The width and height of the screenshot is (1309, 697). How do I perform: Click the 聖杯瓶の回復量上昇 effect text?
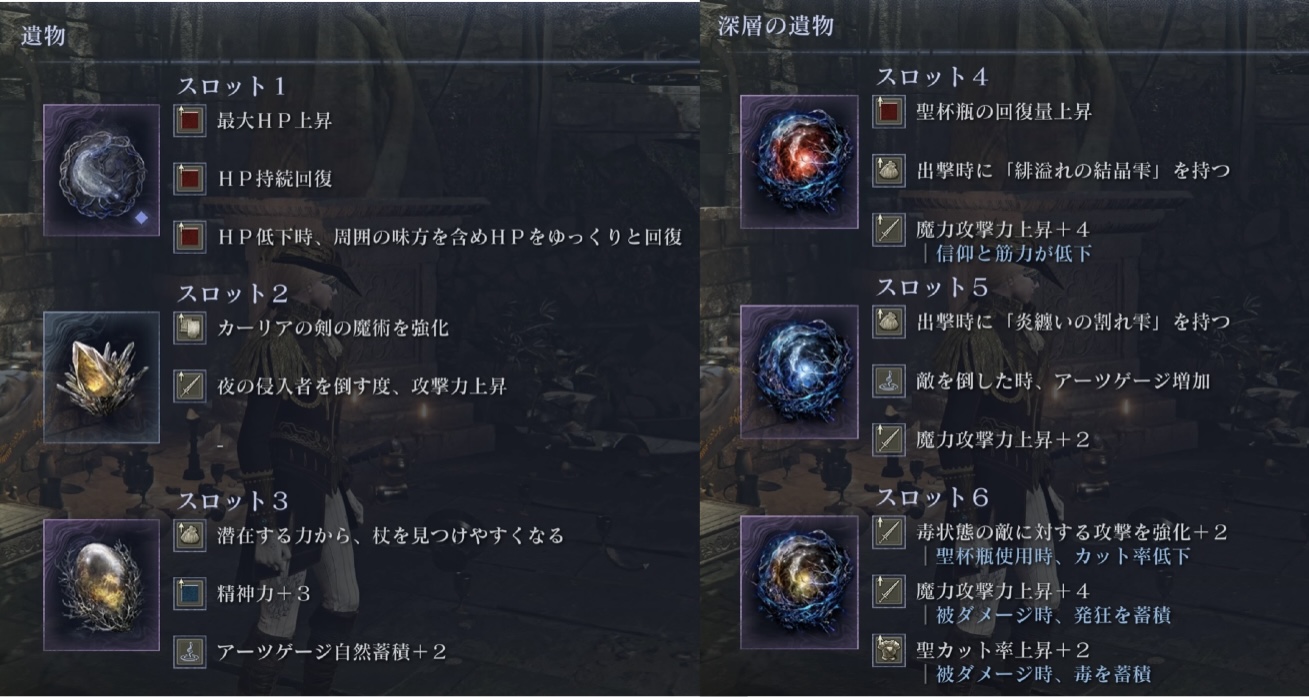(x=1003, y=111)
